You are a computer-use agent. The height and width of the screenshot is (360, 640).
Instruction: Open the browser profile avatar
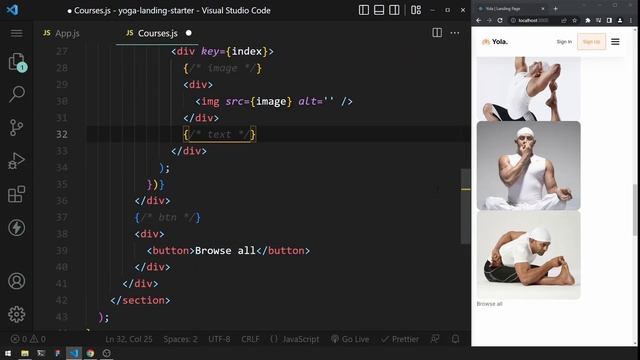pos(620,20)
